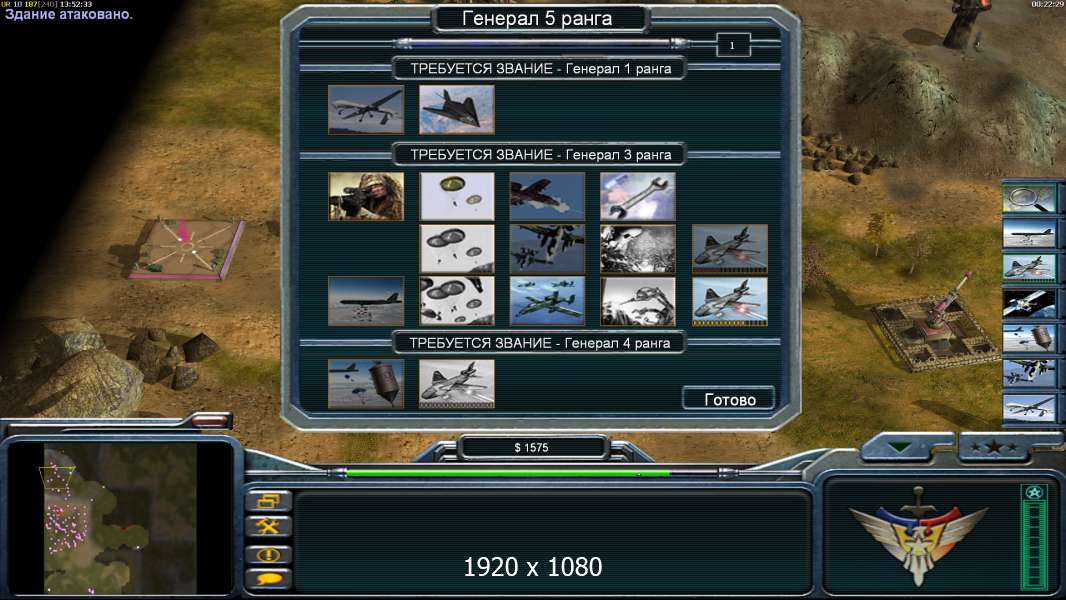Open the three-star general powers button
The height and width of the screenshot is (600, 1066).
tap(994, 447)
